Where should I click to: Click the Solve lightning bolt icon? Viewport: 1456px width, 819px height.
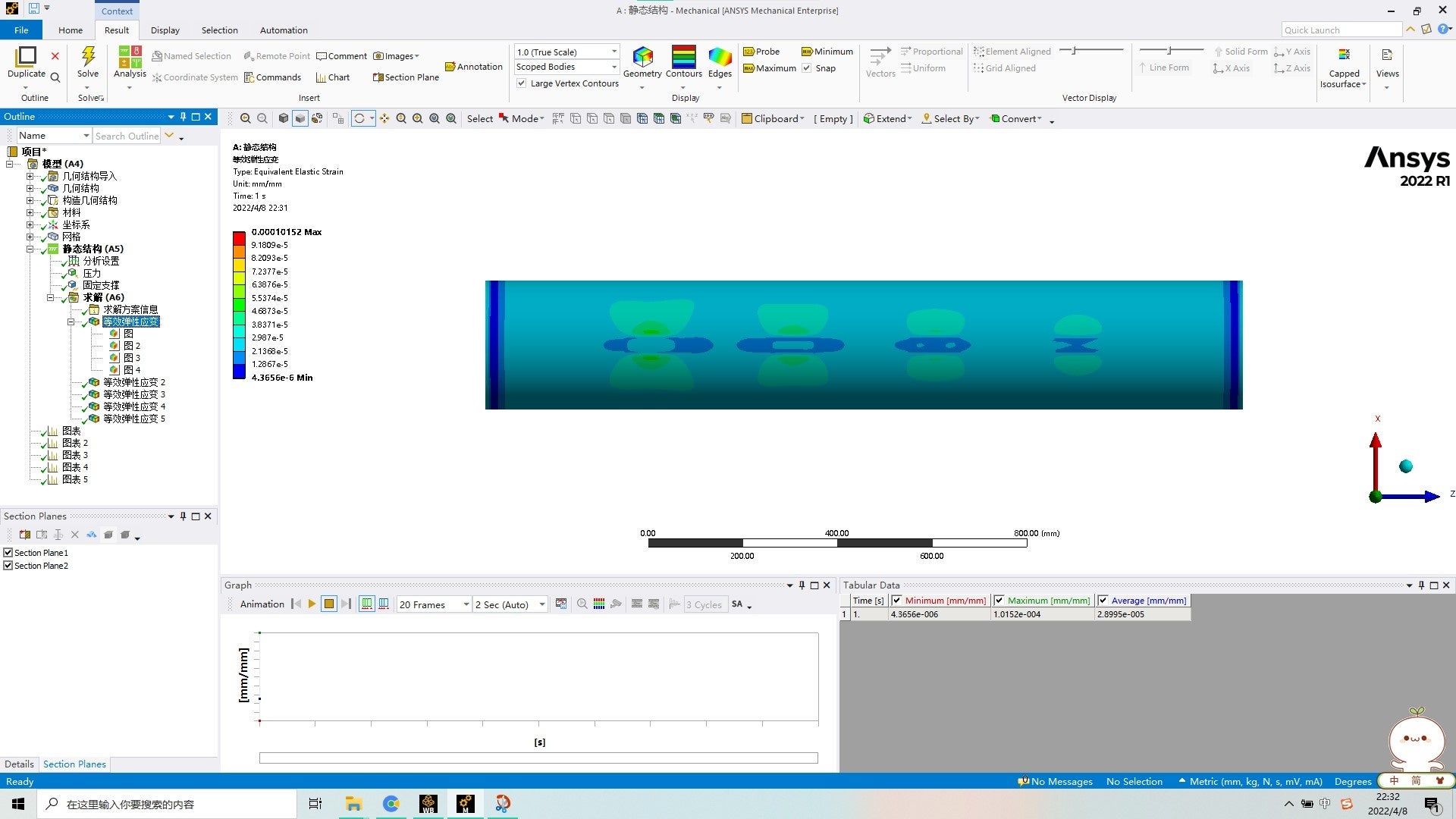point(88,57)
